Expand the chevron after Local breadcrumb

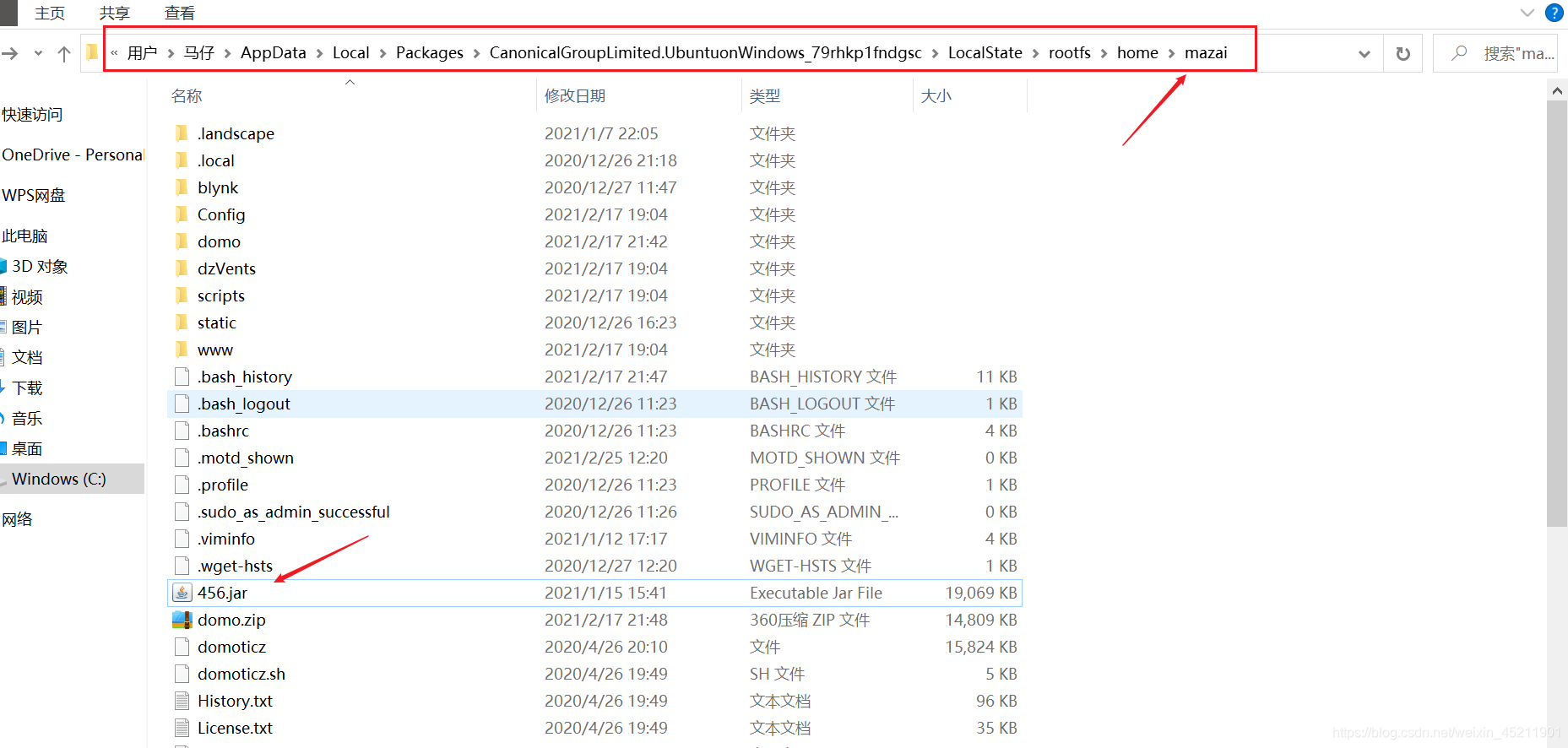click(x=383, y=53)
